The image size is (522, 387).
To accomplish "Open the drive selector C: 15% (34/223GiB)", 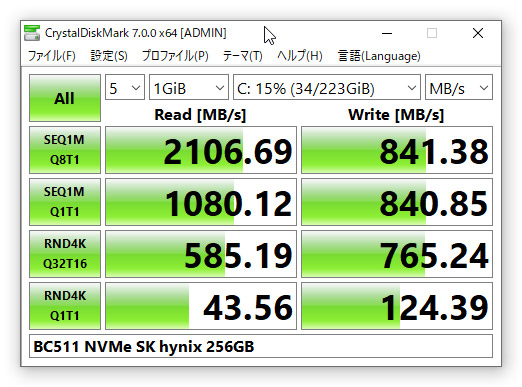I will coord(327,87).
